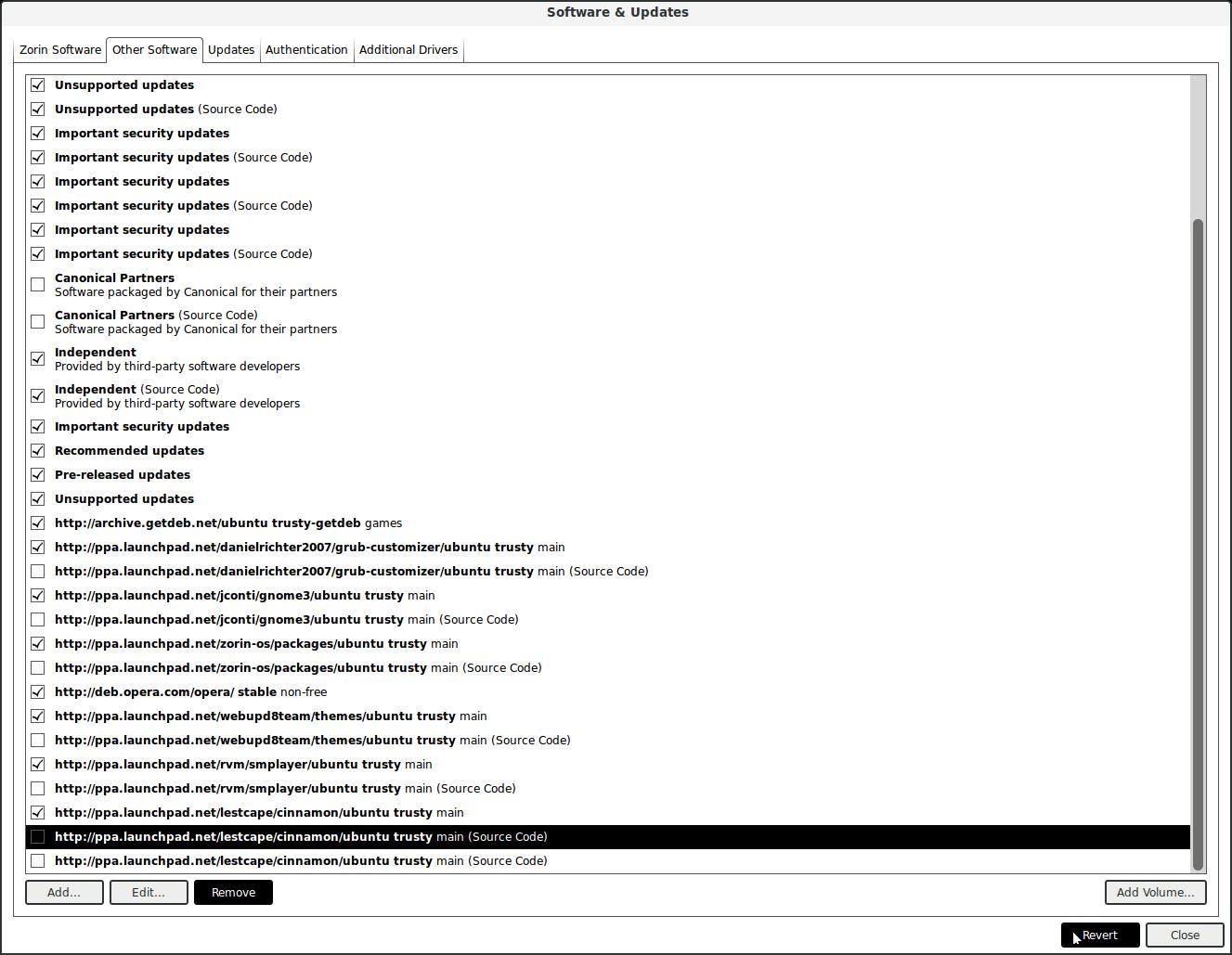Enable the Canonical Partners checkbox
This screenshot has height=955, width=1232.
[38, 285]
